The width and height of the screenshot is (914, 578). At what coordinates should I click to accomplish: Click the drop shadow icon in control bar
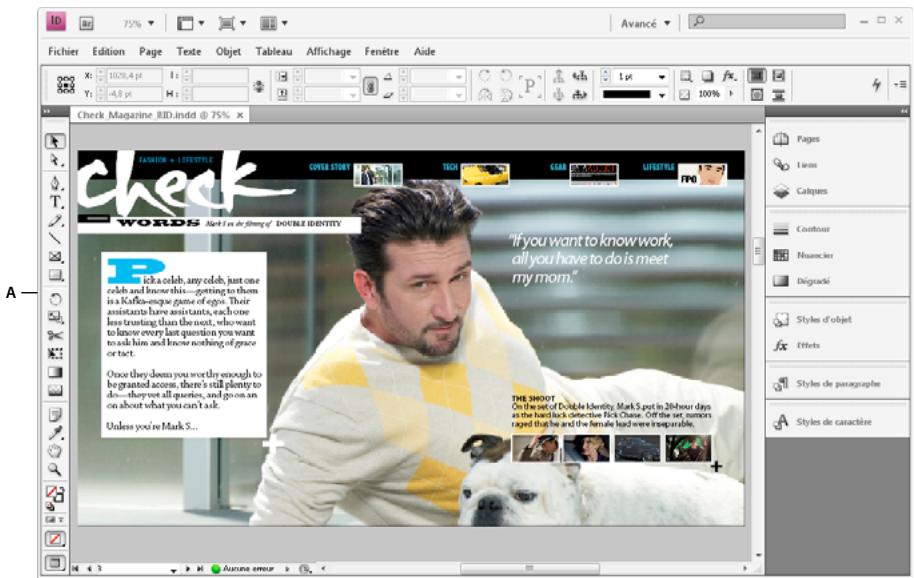[x=707, y=76]
